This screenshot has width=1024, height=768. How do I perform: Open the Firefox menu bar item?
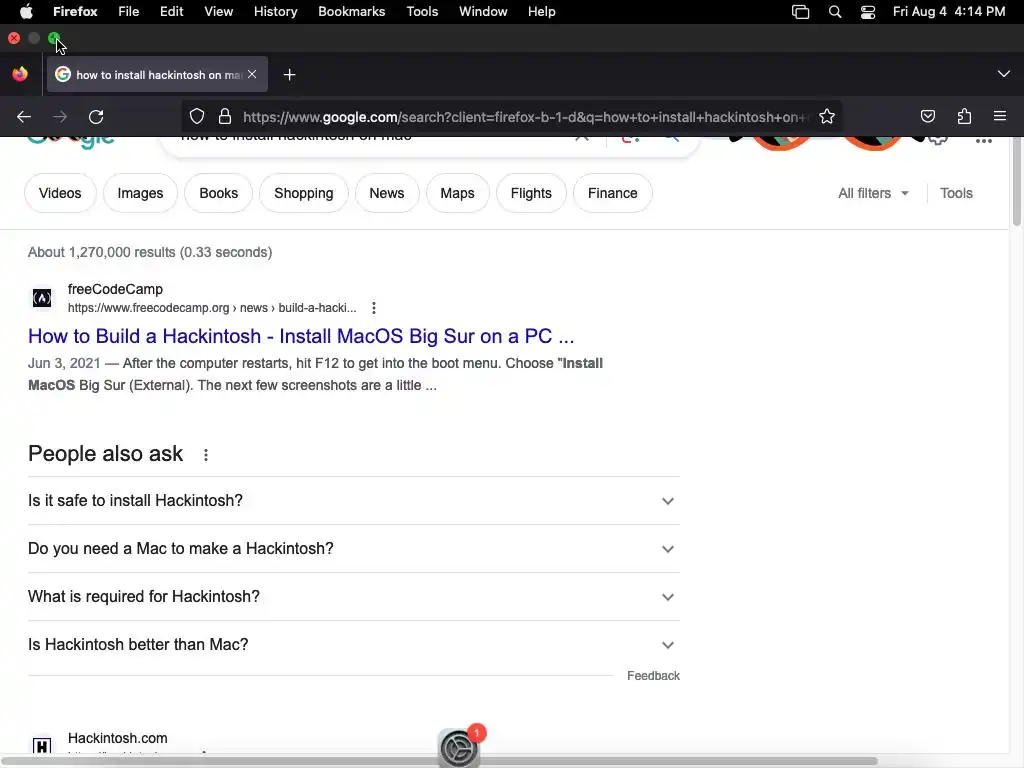point(75,12)
